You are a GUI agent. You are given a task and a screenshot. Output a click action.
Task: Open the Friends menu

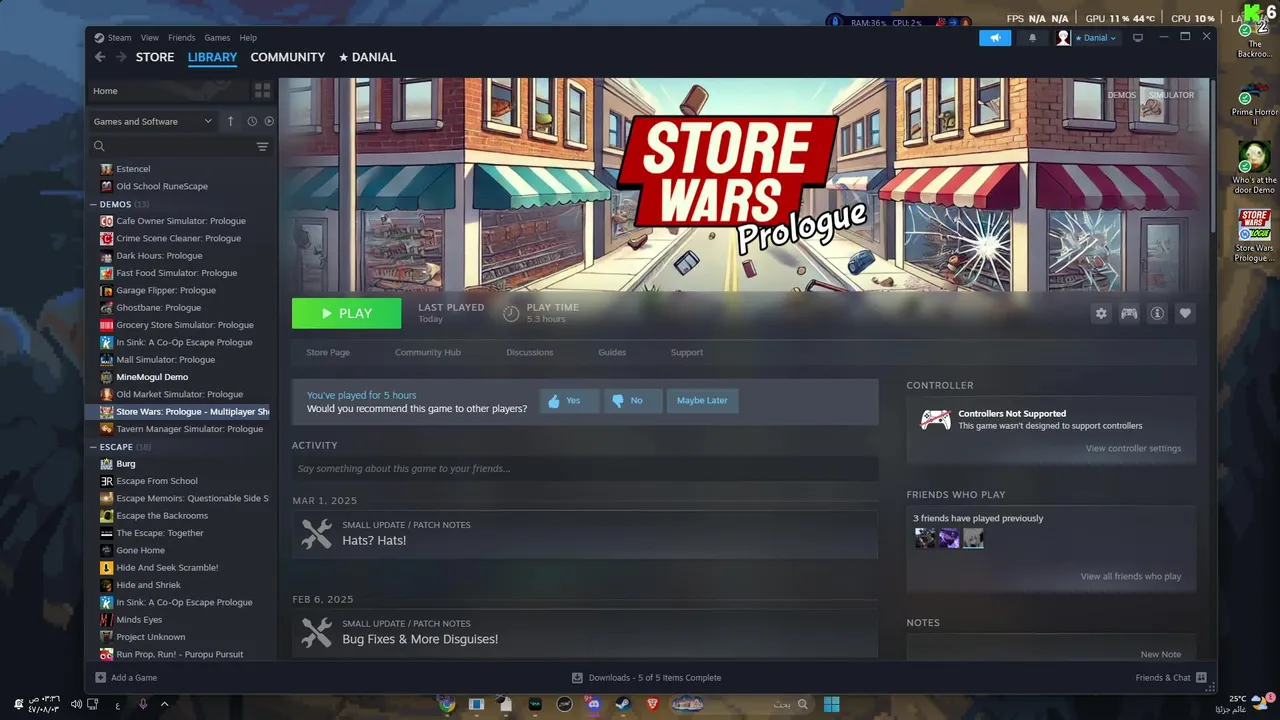click(182, 38)
